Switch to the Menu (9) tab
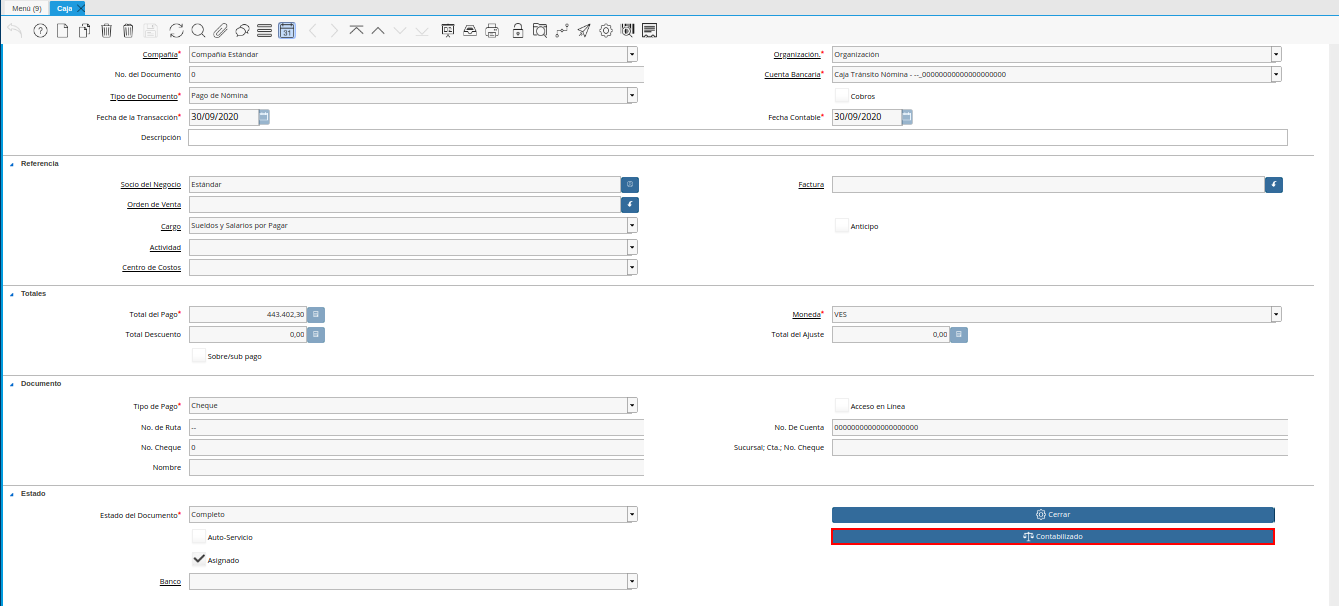 26,8
